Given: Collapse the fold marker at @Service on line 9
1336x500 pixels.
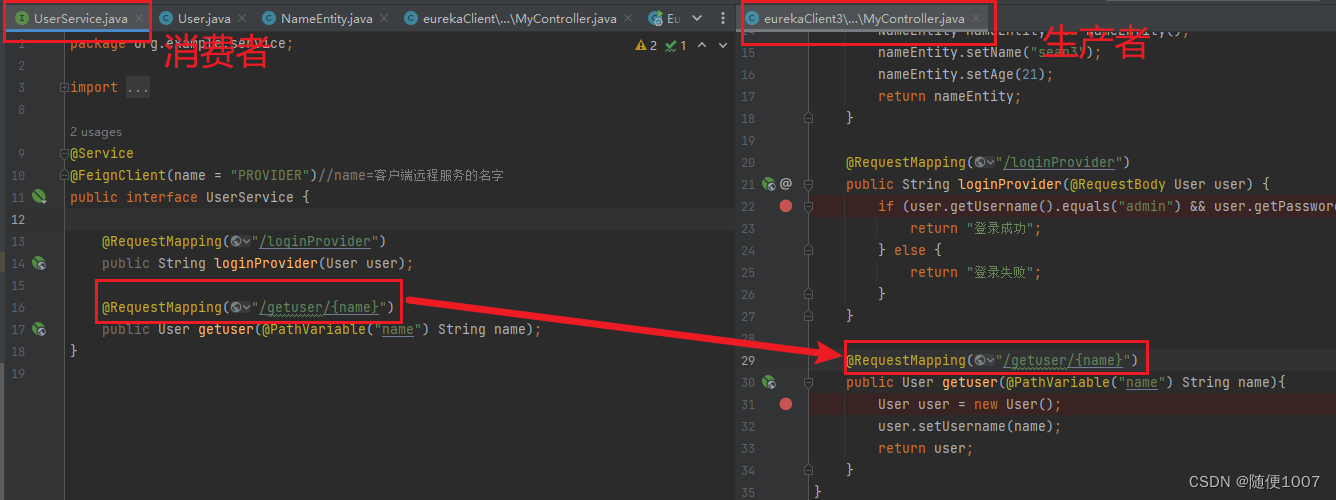Looking at the screenshot, I should pos(64,154).
